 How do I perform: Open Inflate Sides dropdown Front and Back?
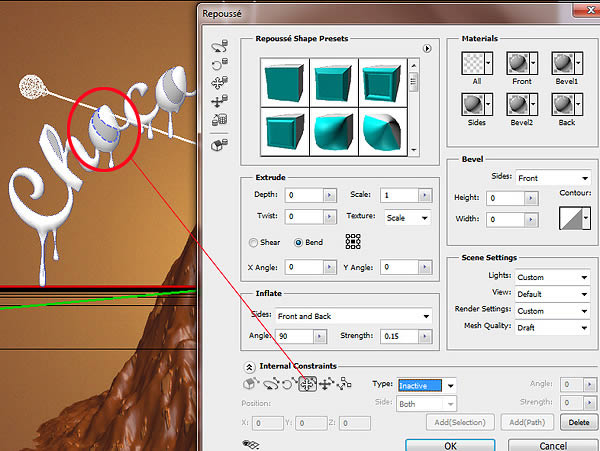pyautogui.click(x=354, y=316)
